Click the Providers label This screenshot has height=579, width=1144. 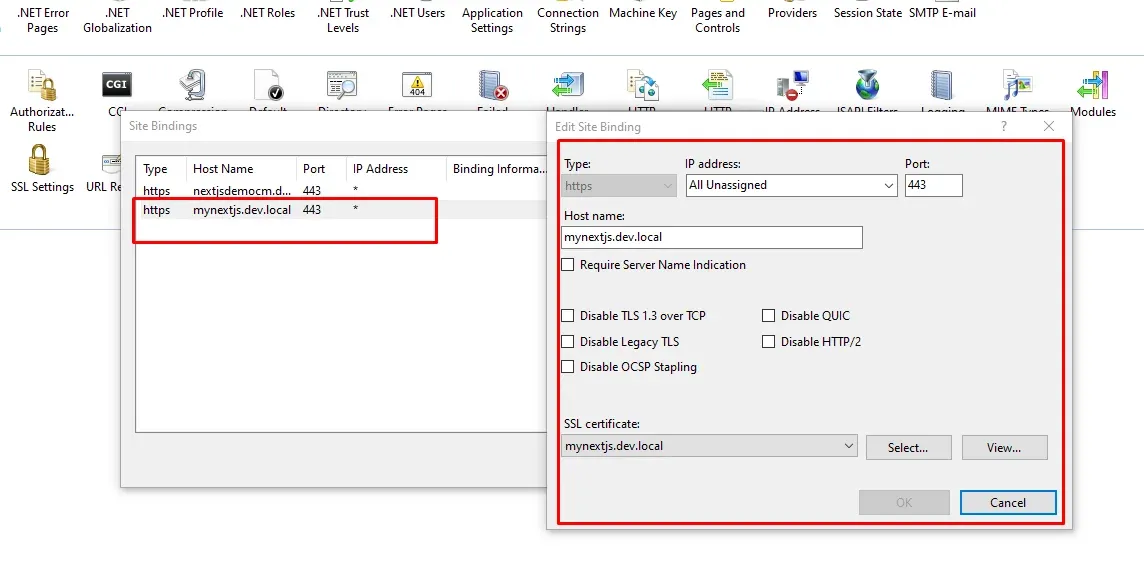(792, 13)
